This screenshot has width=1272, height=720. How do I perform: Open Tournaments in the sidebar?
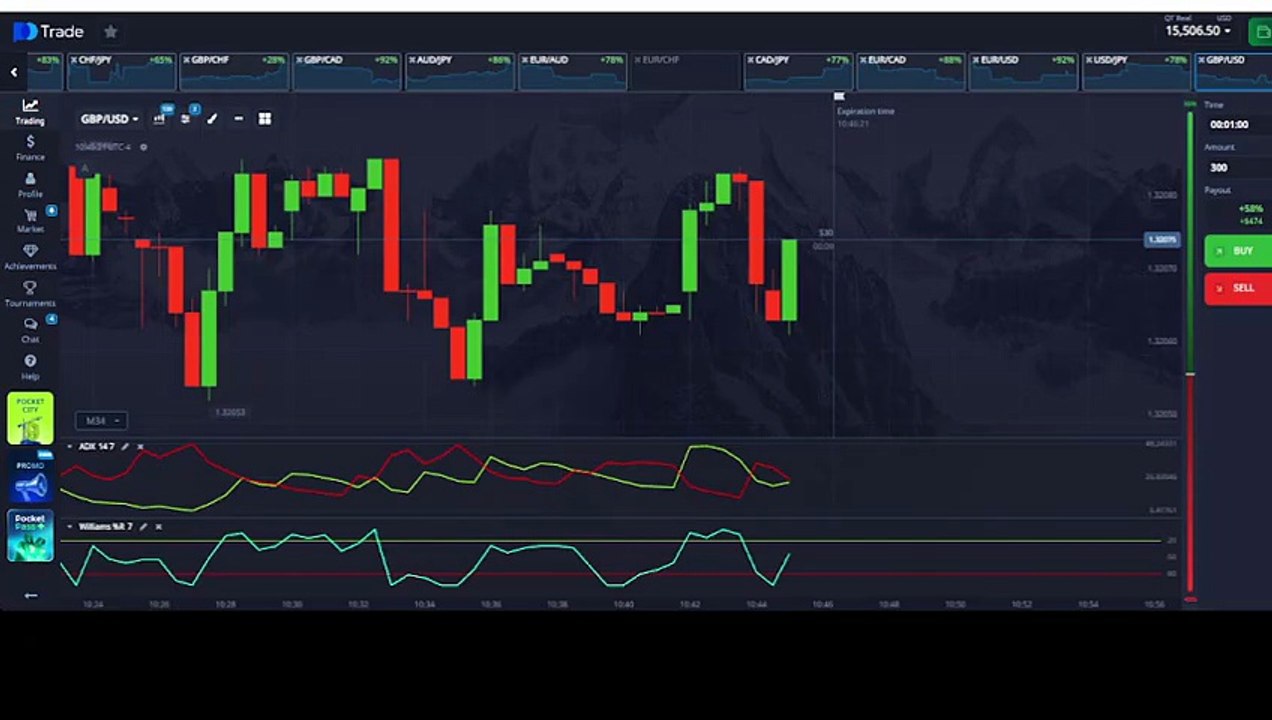(30, 294)
